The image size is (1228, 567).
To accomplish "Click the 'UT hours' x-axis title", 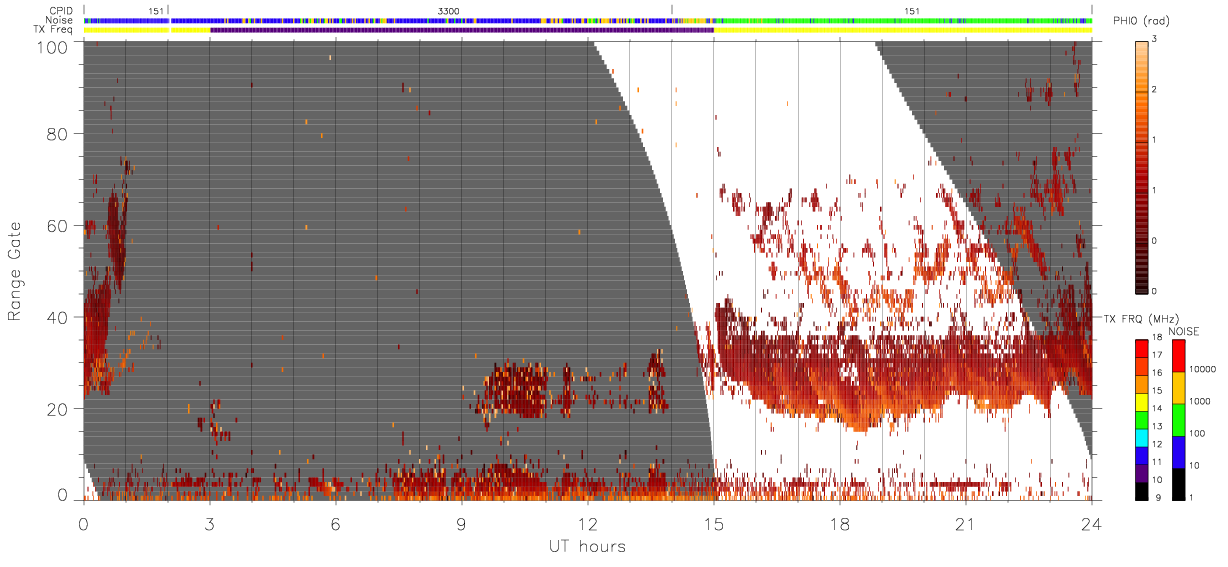I will click(587, 547).
